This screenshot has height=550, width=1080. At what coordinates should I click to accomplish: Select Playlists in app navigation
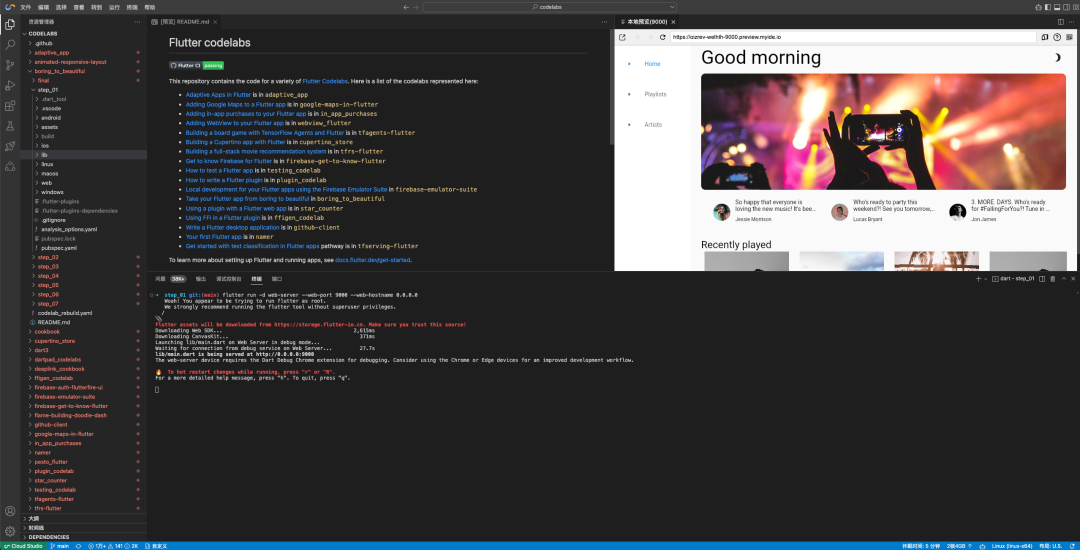click(x=655, y=94)
